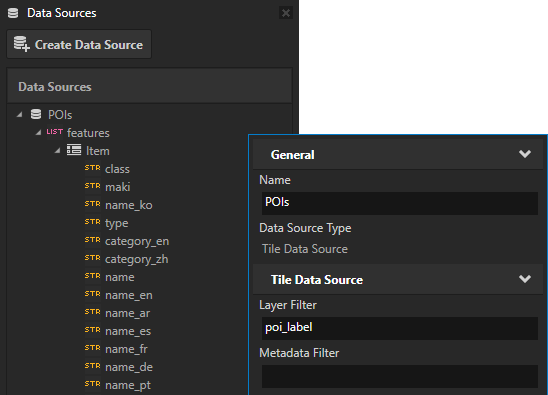Click the object icon beside Item
This screenshot has height=395, width=548.
tap(74, 150)
